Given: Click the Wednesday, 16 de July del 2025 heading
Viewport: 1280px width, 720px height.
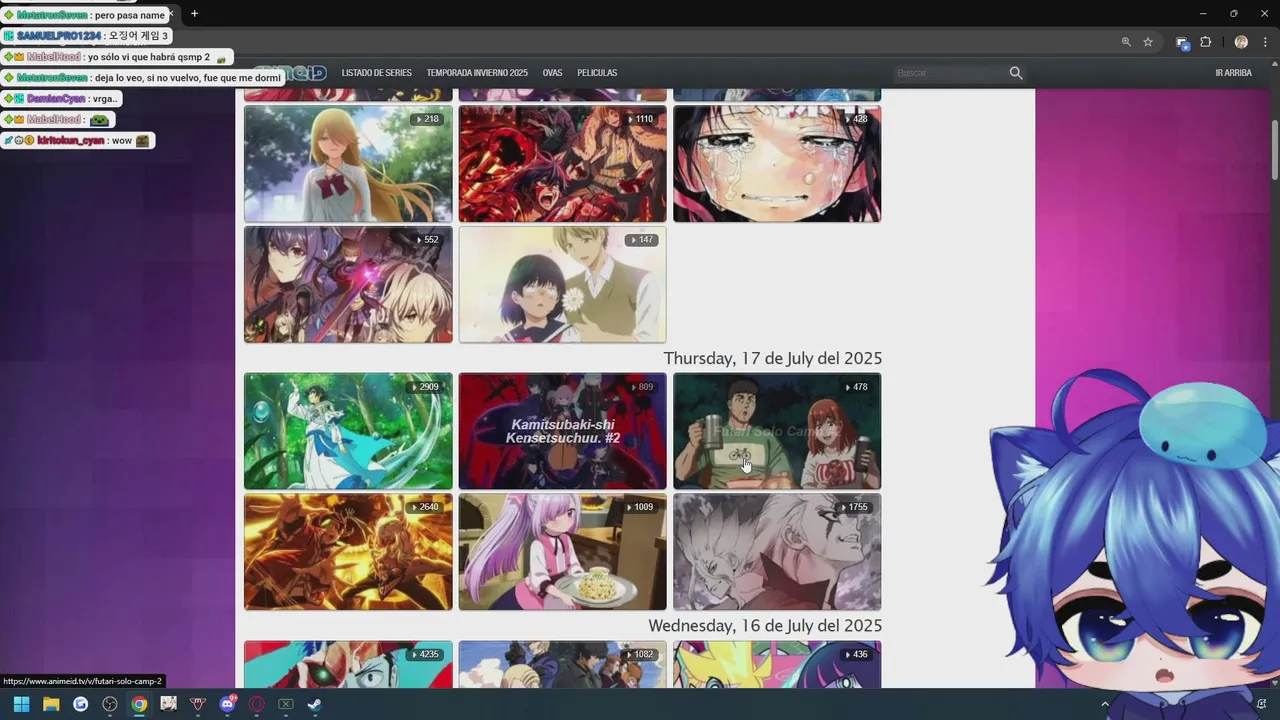Looking at the screenshot, I should tap(765, 625).
